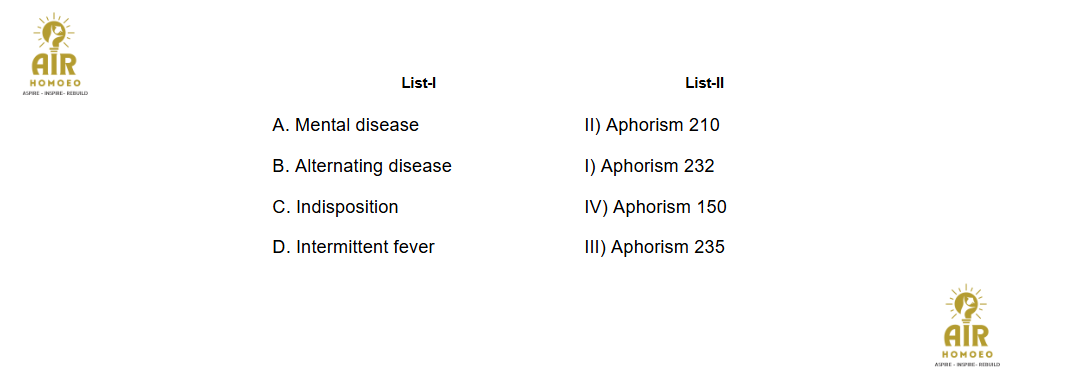This screenshot has width=1066, height=378.
Task: Select I) Aphorism 232 entry
Action: tap(649, 166)
